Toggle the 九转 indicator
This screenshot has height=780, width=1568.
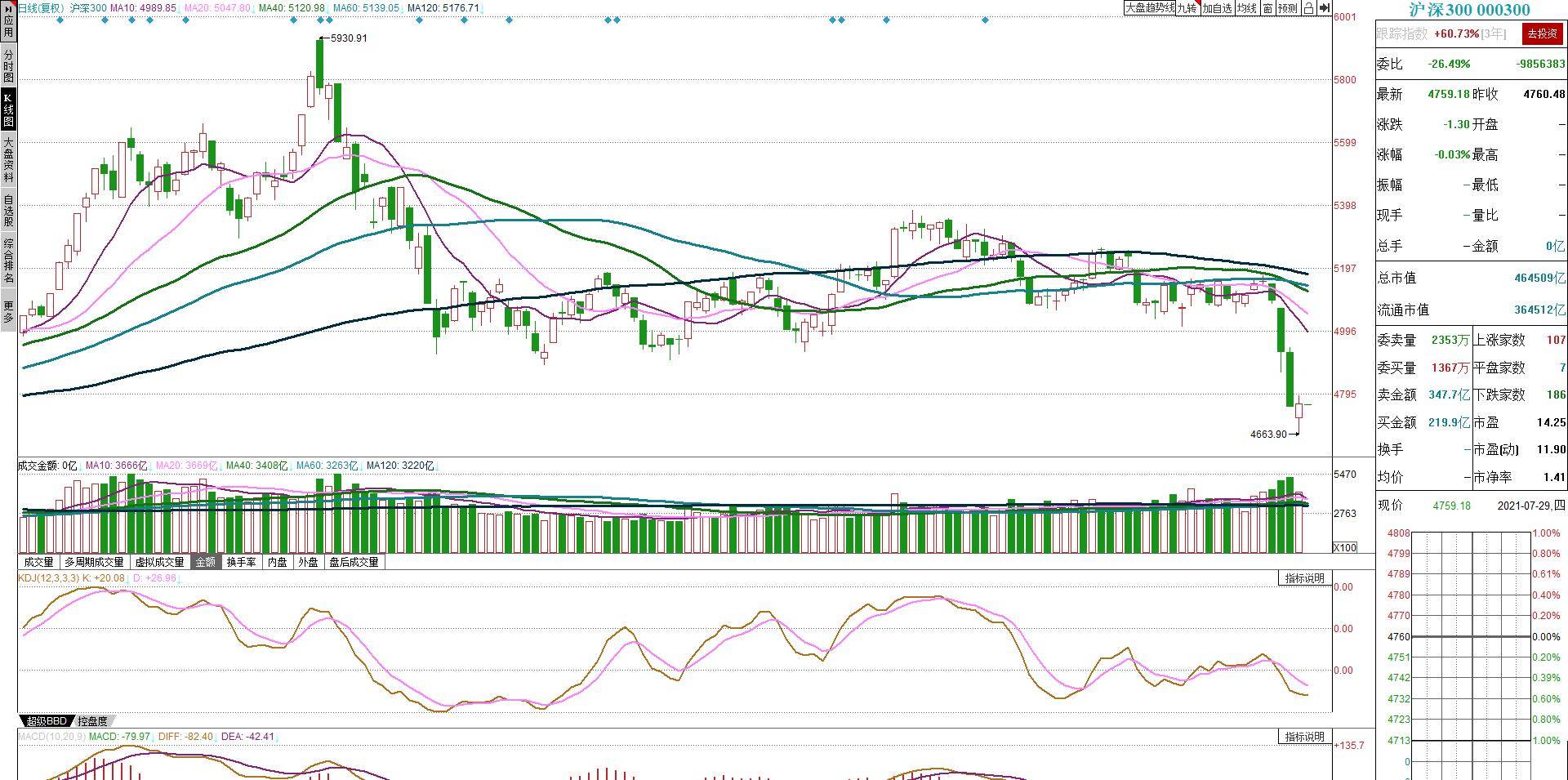[x=1187, y=8]
